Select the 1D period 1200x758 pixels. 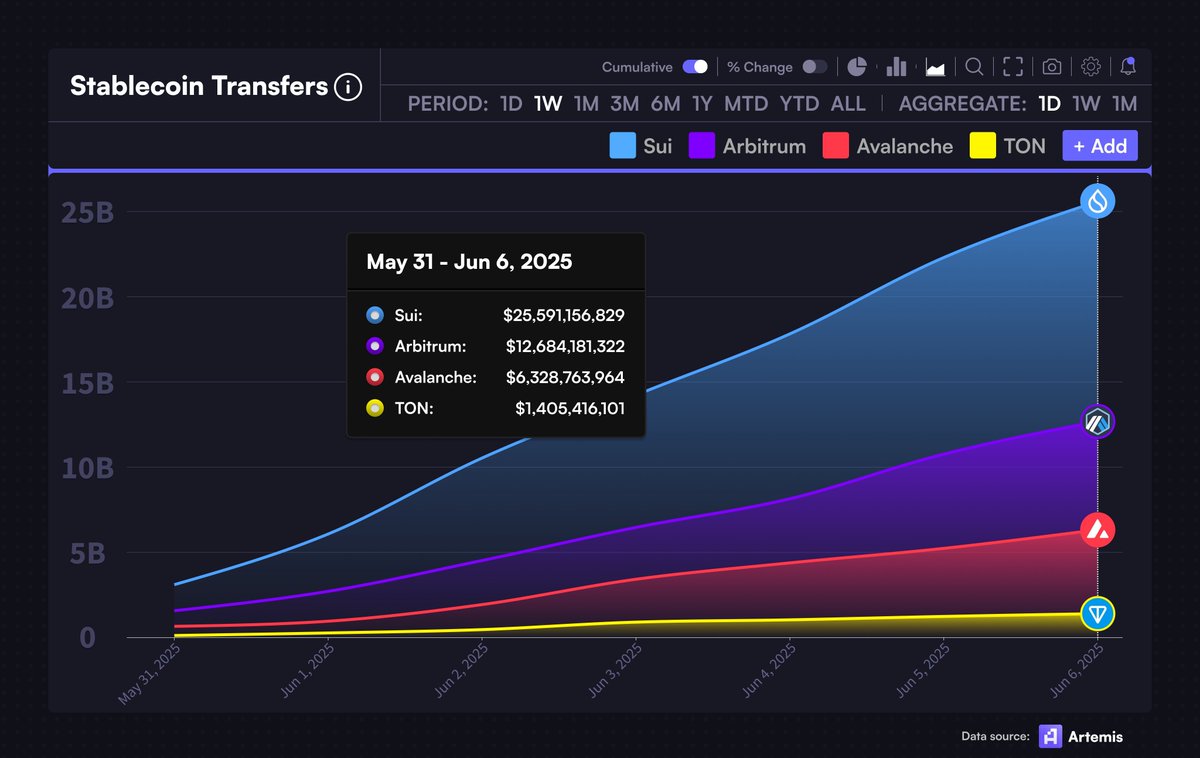click(x=511, y=104)
